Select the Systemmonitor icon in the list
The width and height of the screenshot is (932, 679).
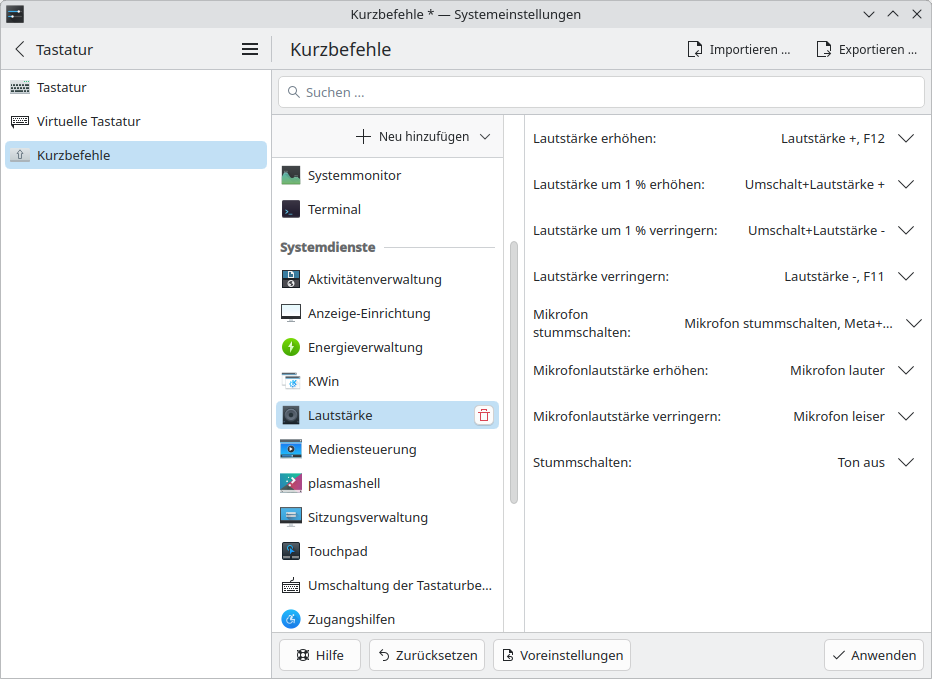291,176
